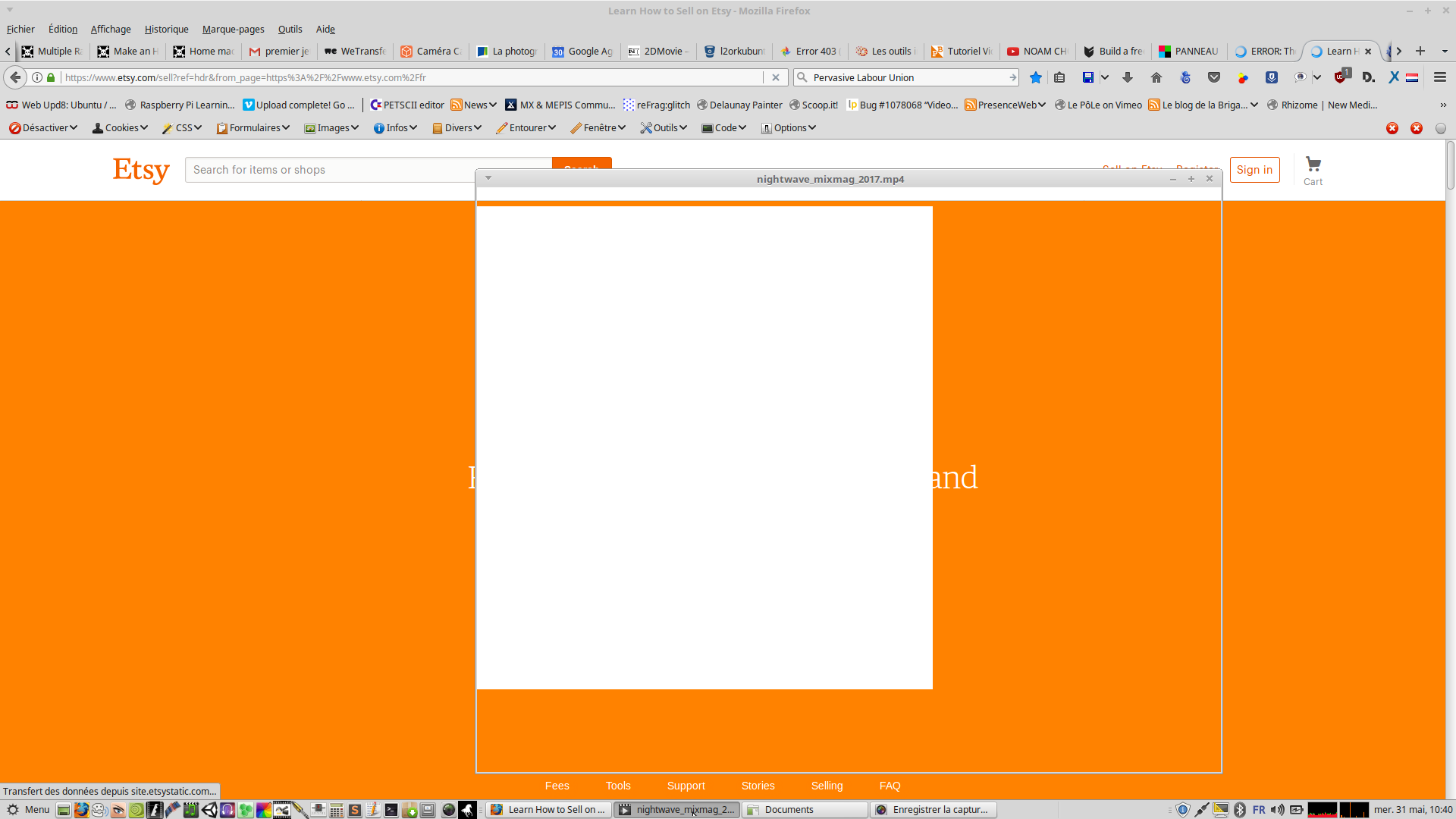Viewport: 1456px width, 819px height.
Task: Click the browser back arrow button
Action: coord(15,77)
